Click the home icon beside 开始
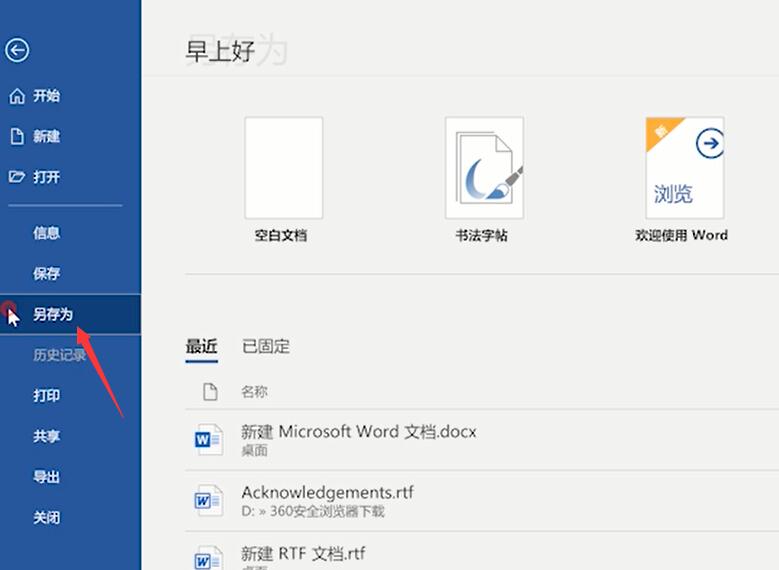 point(17,96)
